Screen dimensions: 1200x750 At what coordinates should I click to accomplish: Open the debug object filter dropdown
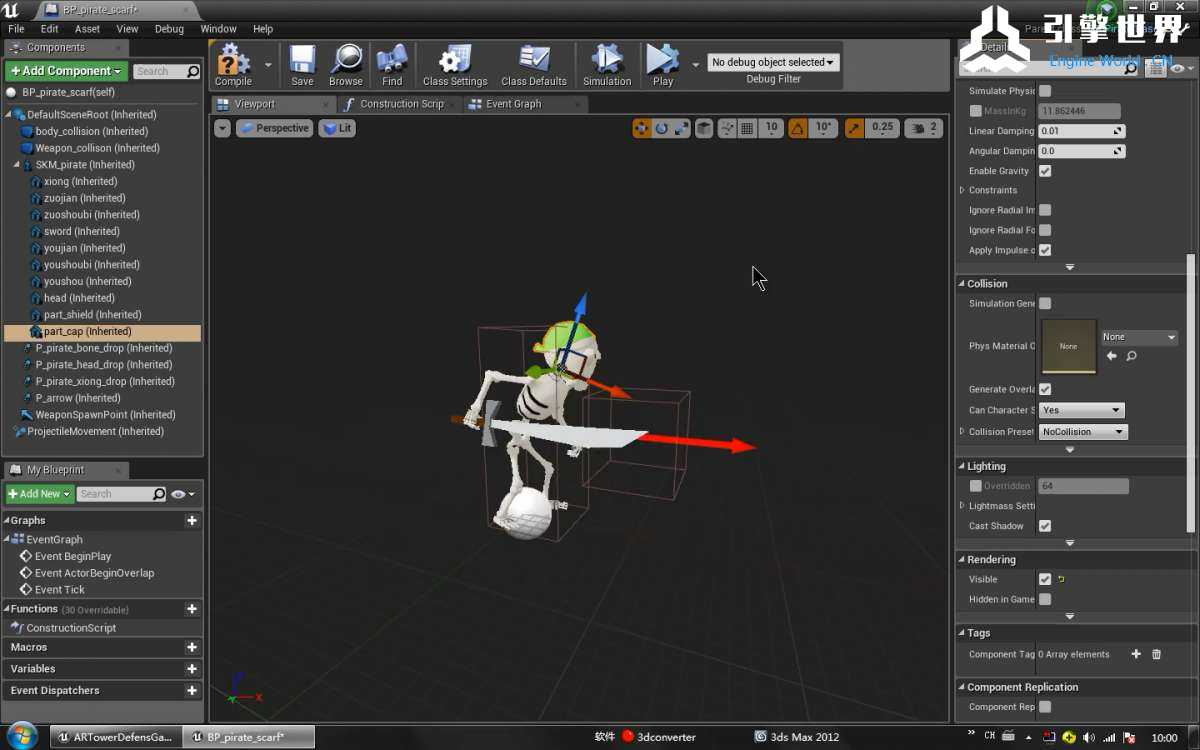tap(774, 62)
